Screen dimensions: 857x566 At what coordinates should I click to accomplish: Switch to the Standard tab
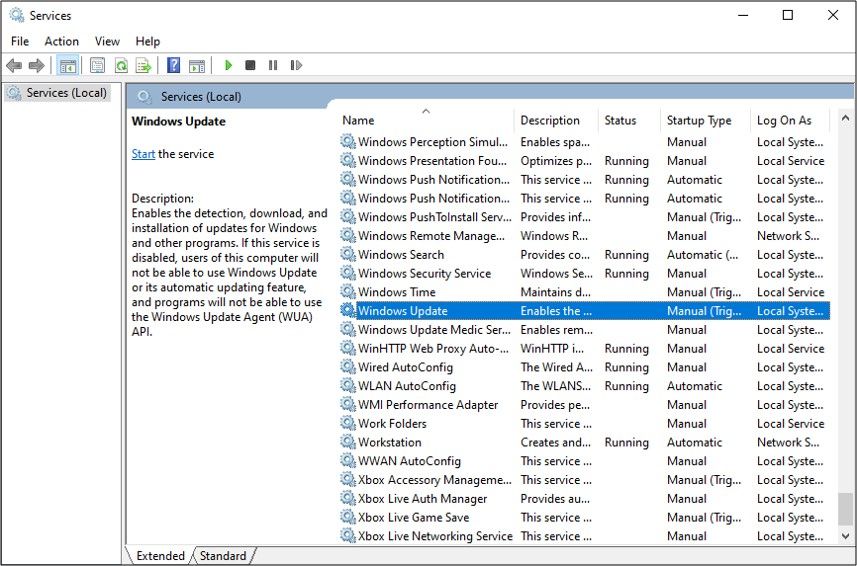coord(223,556)
